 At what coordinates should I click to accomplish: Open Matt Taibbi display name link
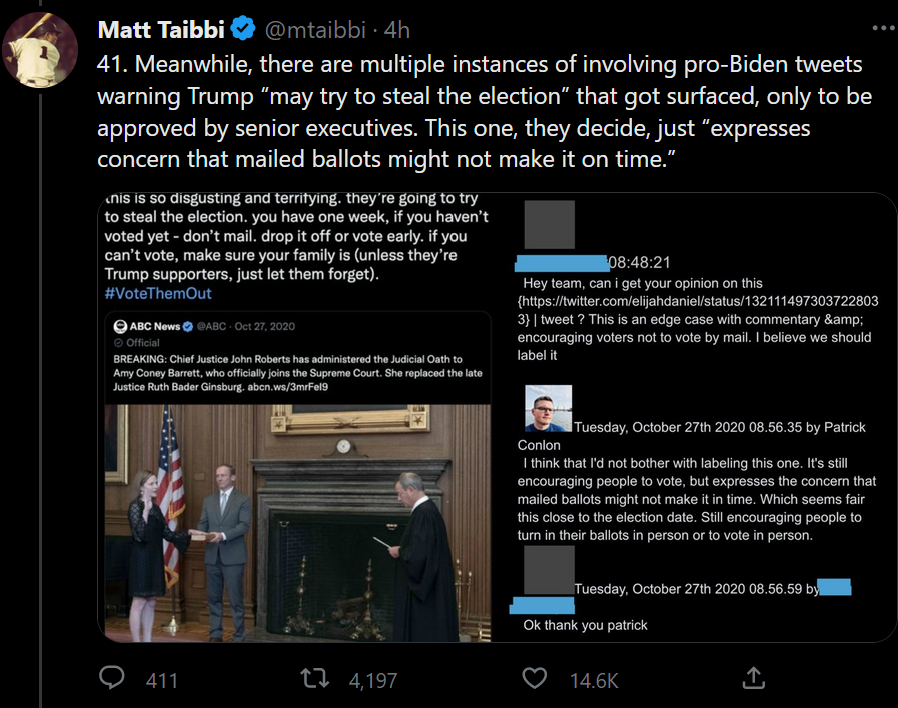pos(157,31)
